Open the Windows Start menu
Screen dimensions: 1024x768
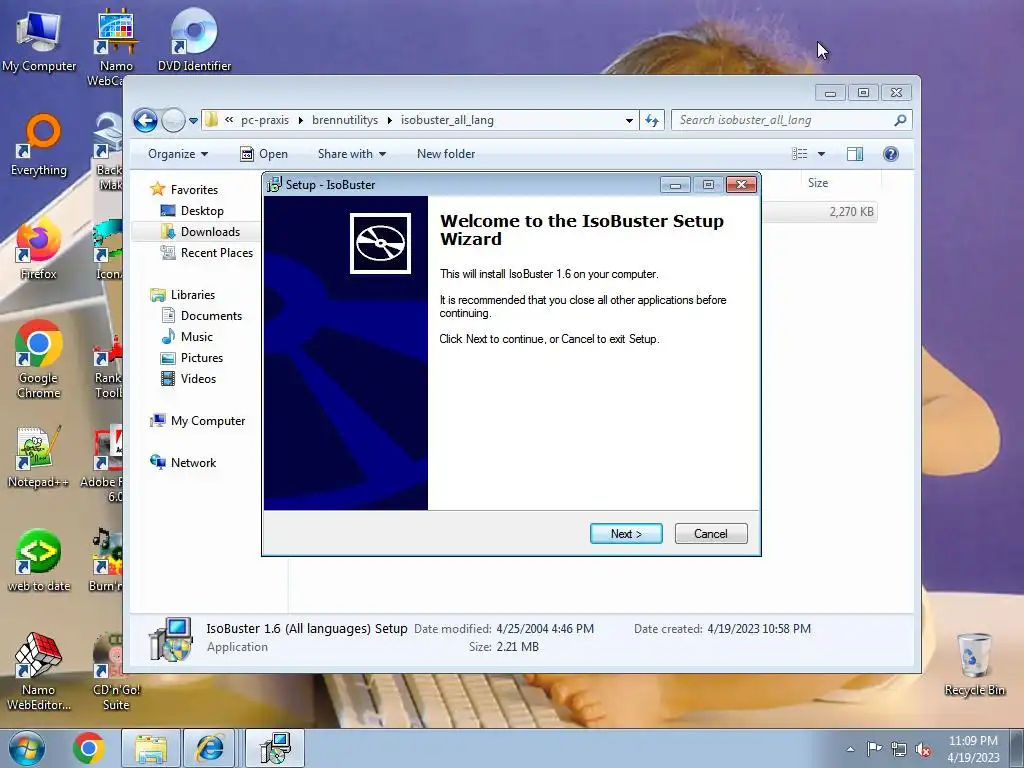tap(27, 748)
